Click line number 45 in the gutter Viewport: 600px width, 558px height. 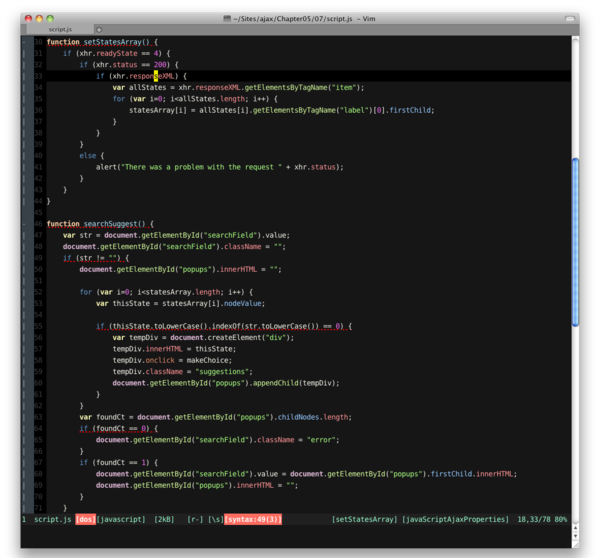(38, 212)
